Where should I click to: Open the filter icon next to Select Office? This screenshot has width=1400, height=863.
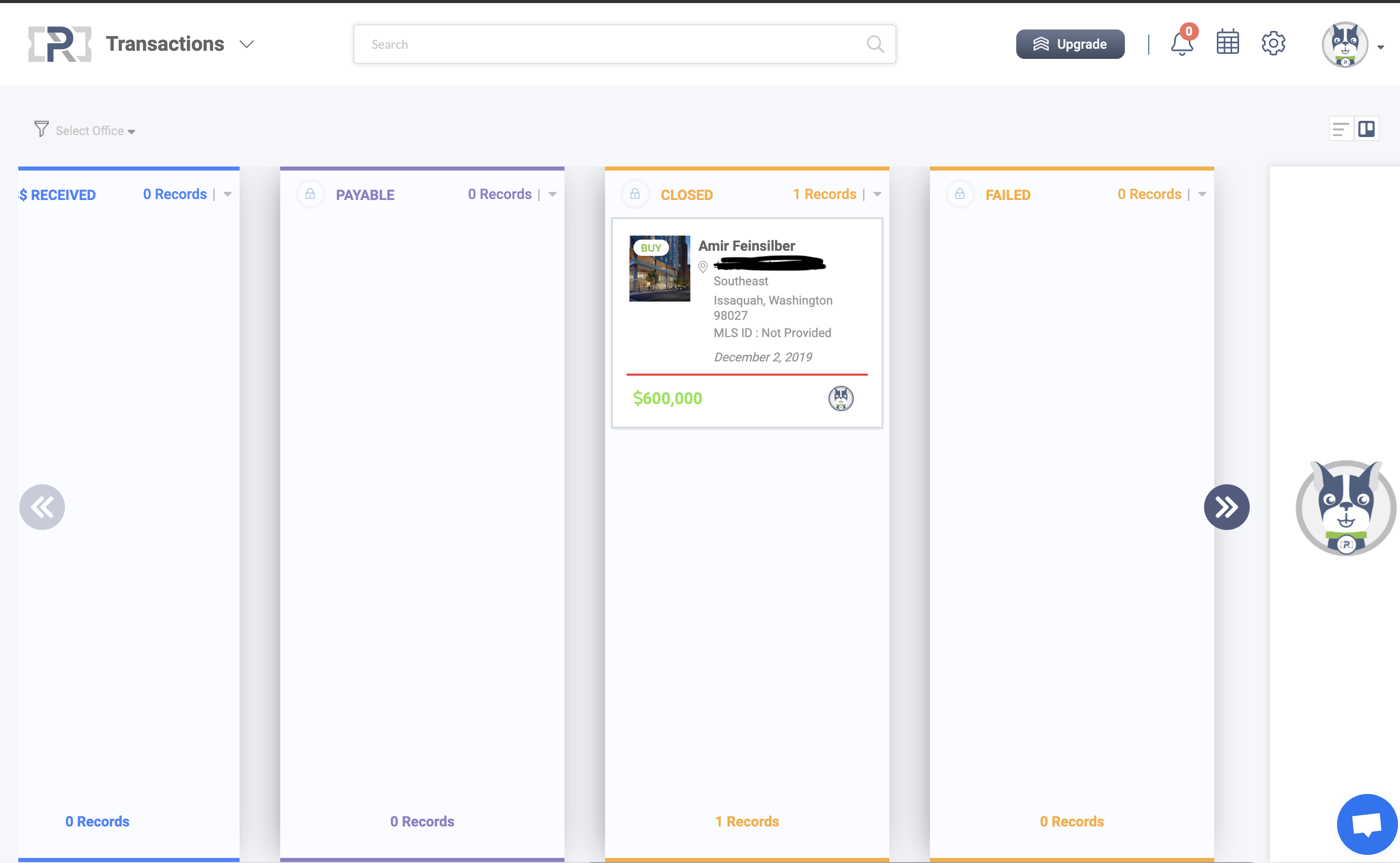coord(41,129)
